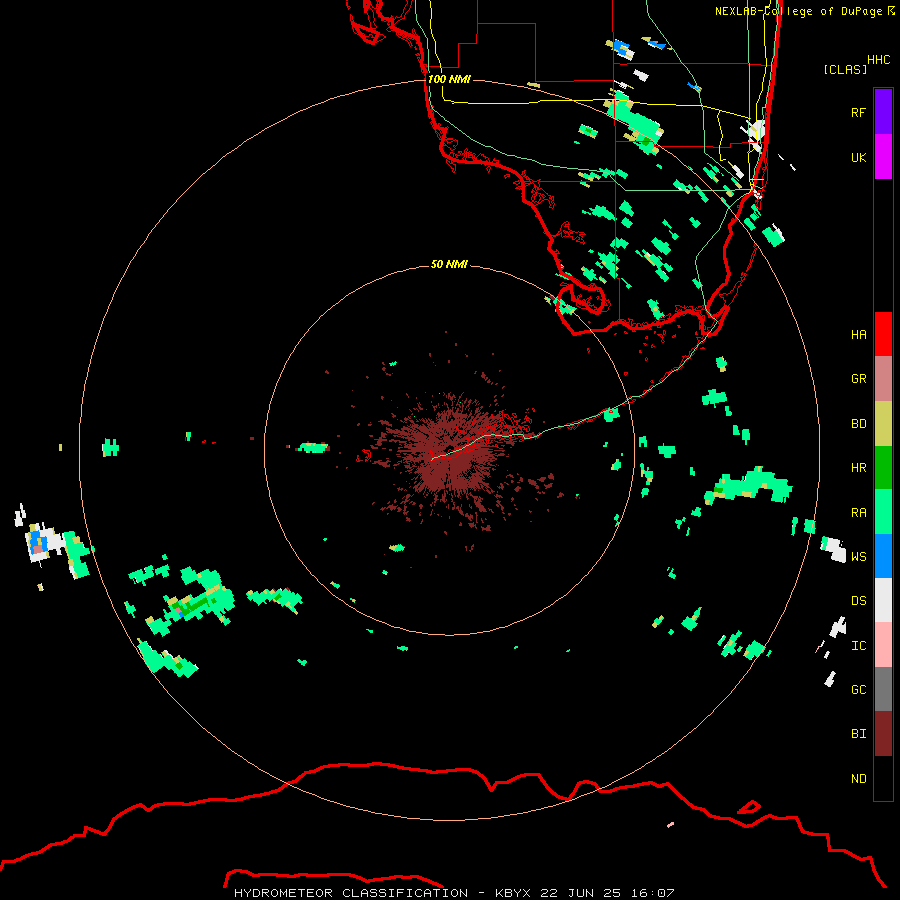
Task: Click the BD yellow legend swatch
Action: point(883,424)
